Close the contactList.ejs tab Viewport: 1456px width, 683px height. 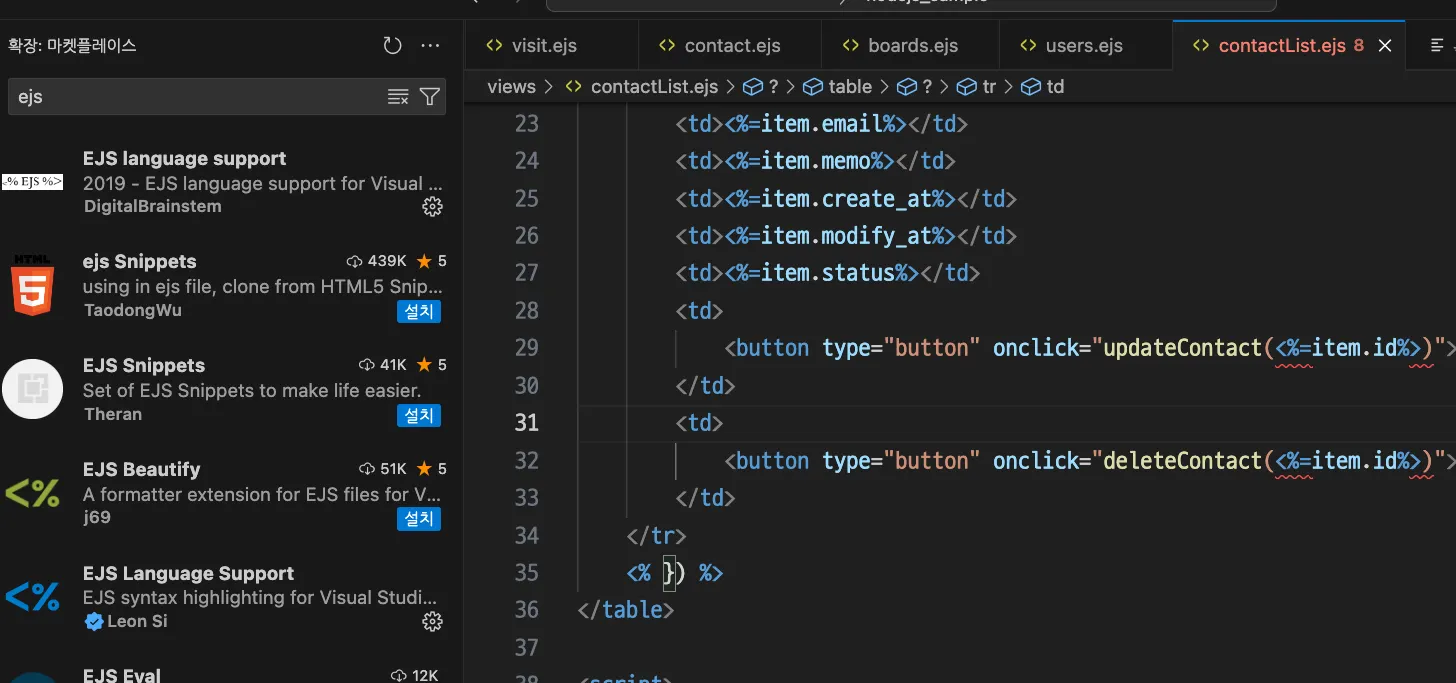pos(1385,46)
